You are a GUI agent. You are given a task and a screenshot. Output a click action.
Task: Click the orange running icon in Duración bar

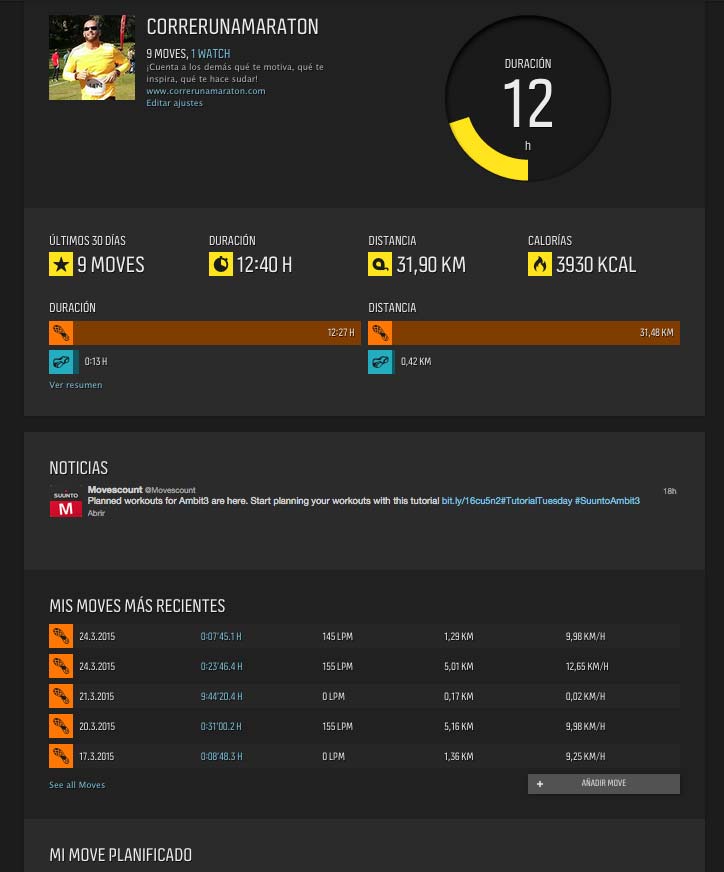click(61, 333)
